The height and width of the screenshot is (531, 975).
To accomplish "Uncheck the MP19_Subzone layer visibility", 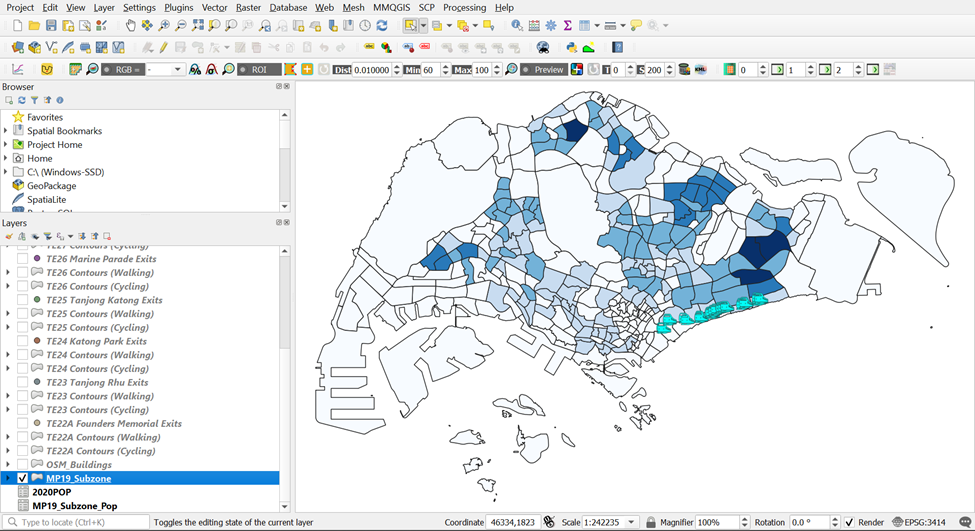I will click(22, 479).
